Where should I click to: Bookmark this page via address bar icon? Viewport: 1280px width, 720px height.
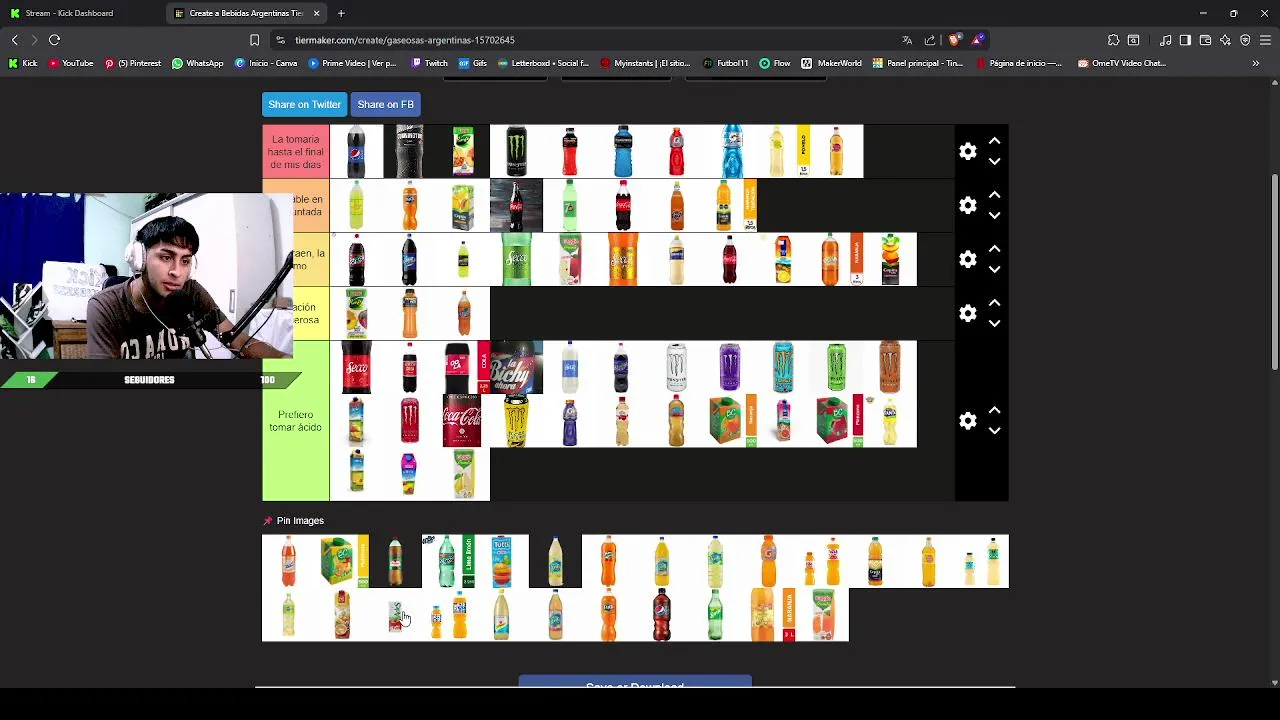254,40
